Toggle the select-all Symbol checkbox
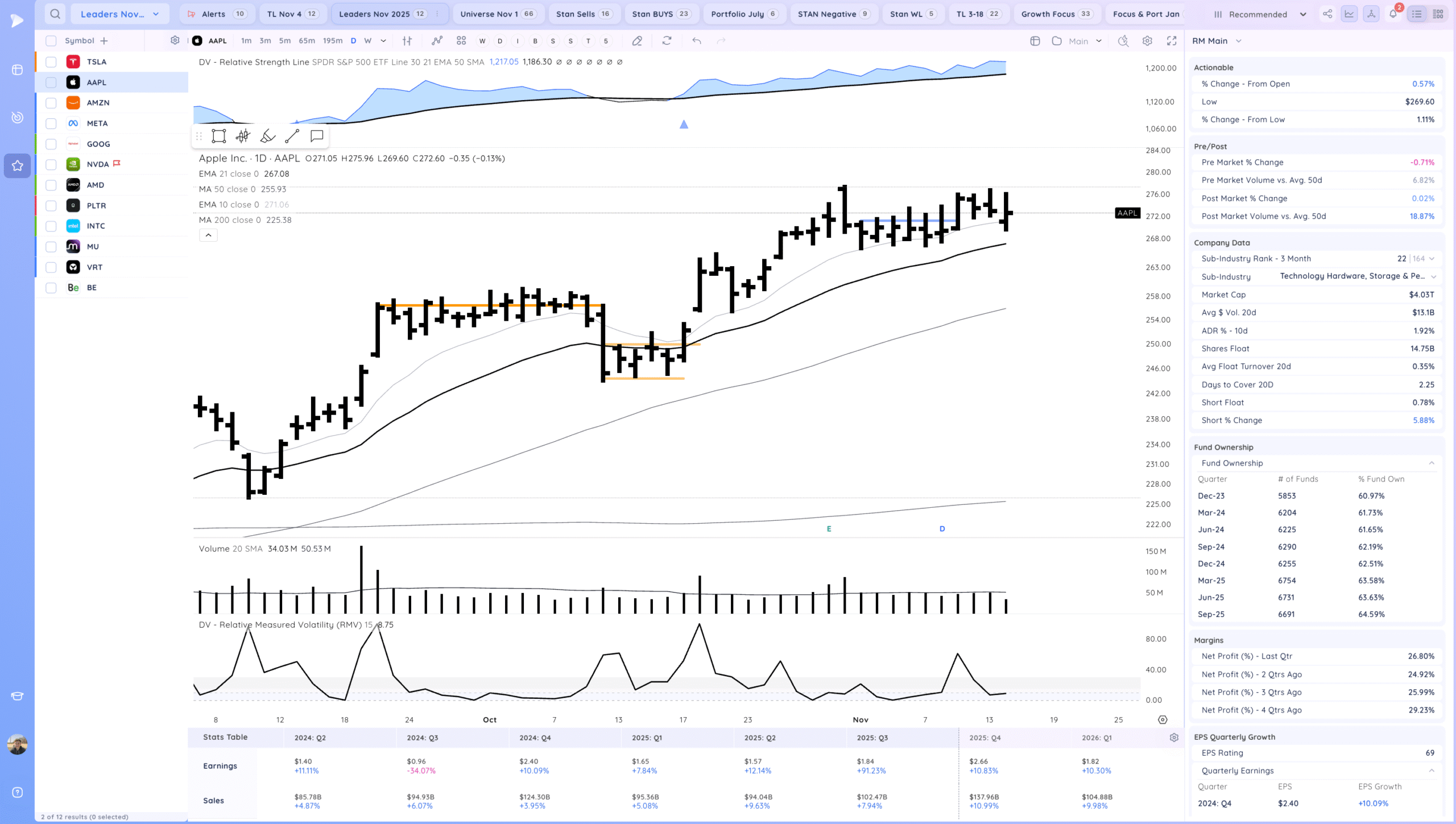Viewport: 1456px width, 824px height. pyautogui.click(x=51, y=41)
